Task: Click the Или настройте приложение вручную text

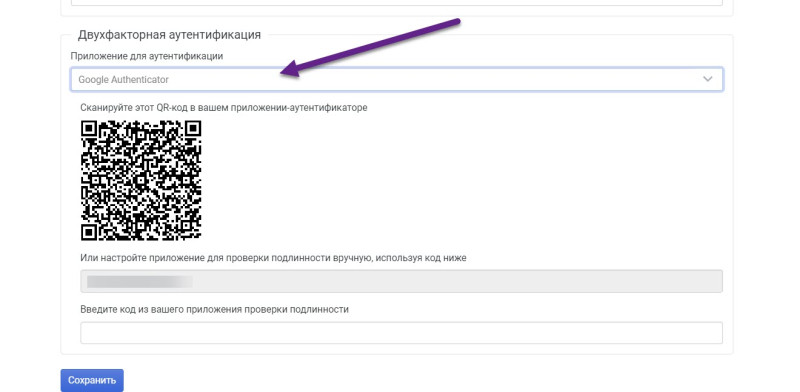Action: (x=273, y=258)
